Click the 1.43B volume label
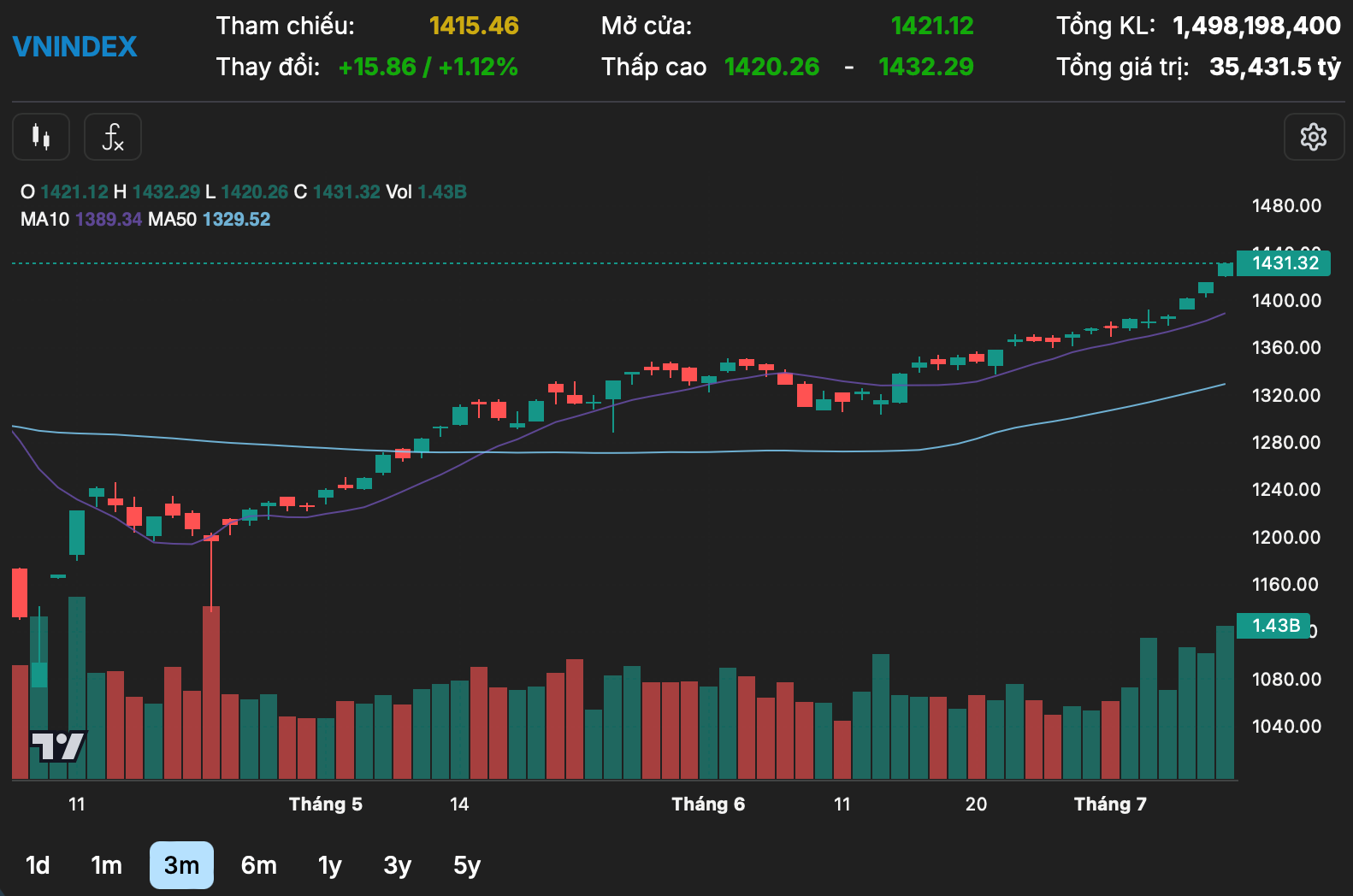 pyautogui.click(x=1275, y=626)
